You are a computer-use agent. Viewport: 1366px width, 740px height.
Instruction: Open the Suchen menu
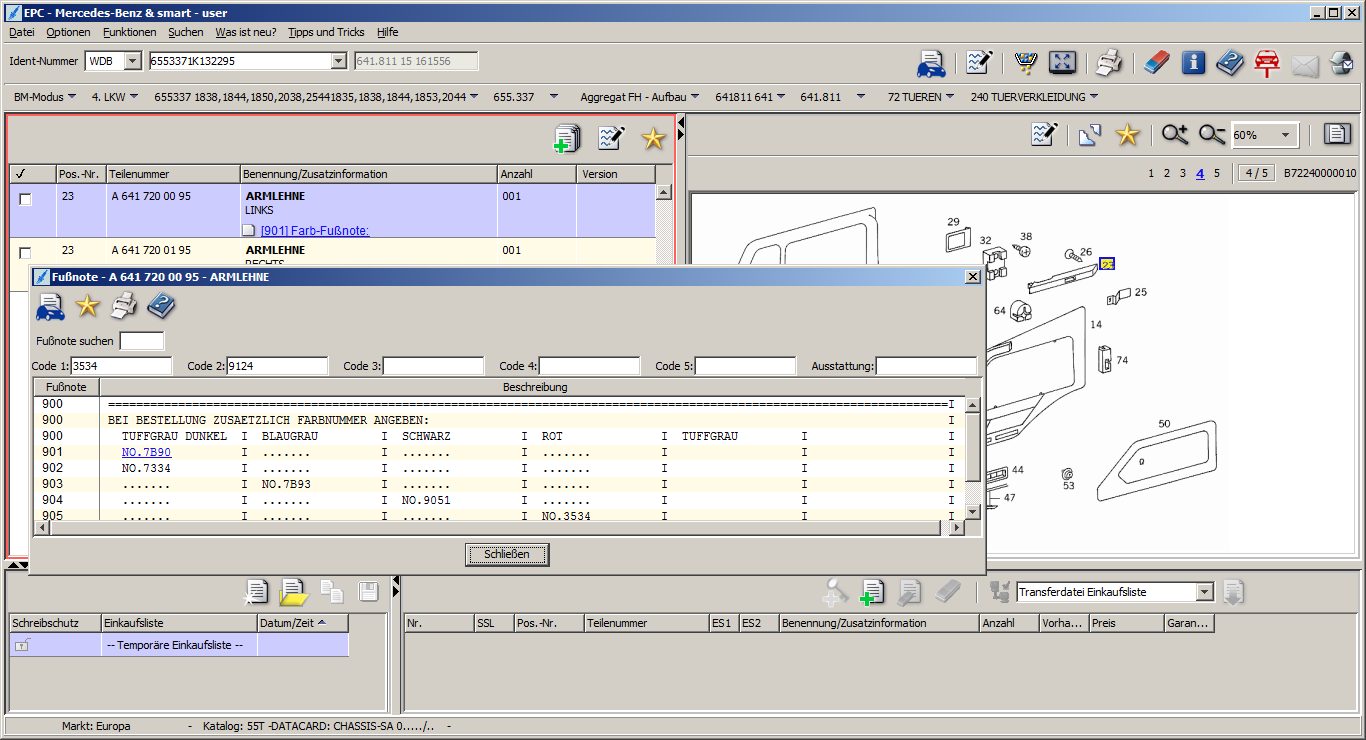tap(186, 32)
